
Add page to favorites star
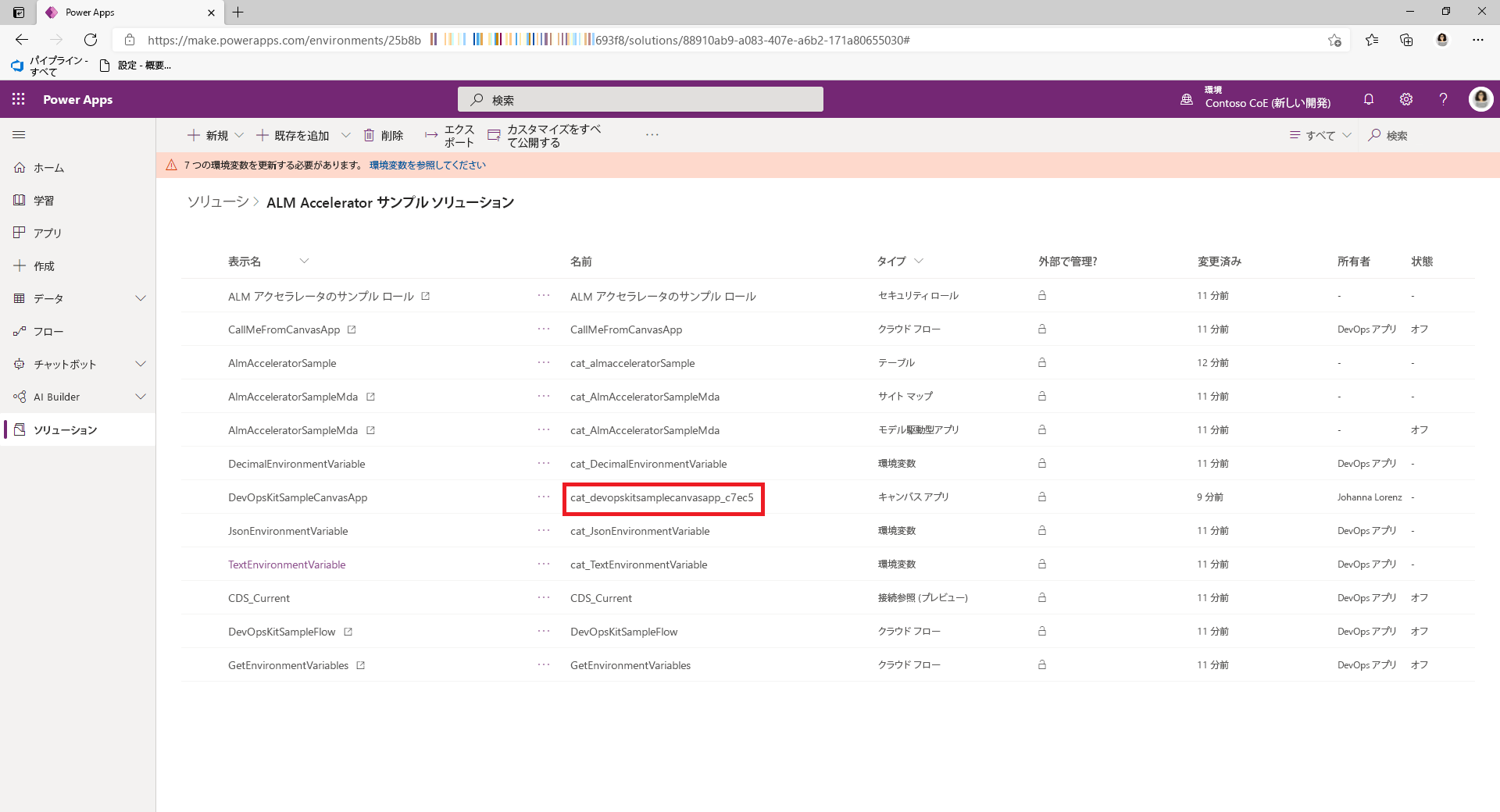point(1334,40)
